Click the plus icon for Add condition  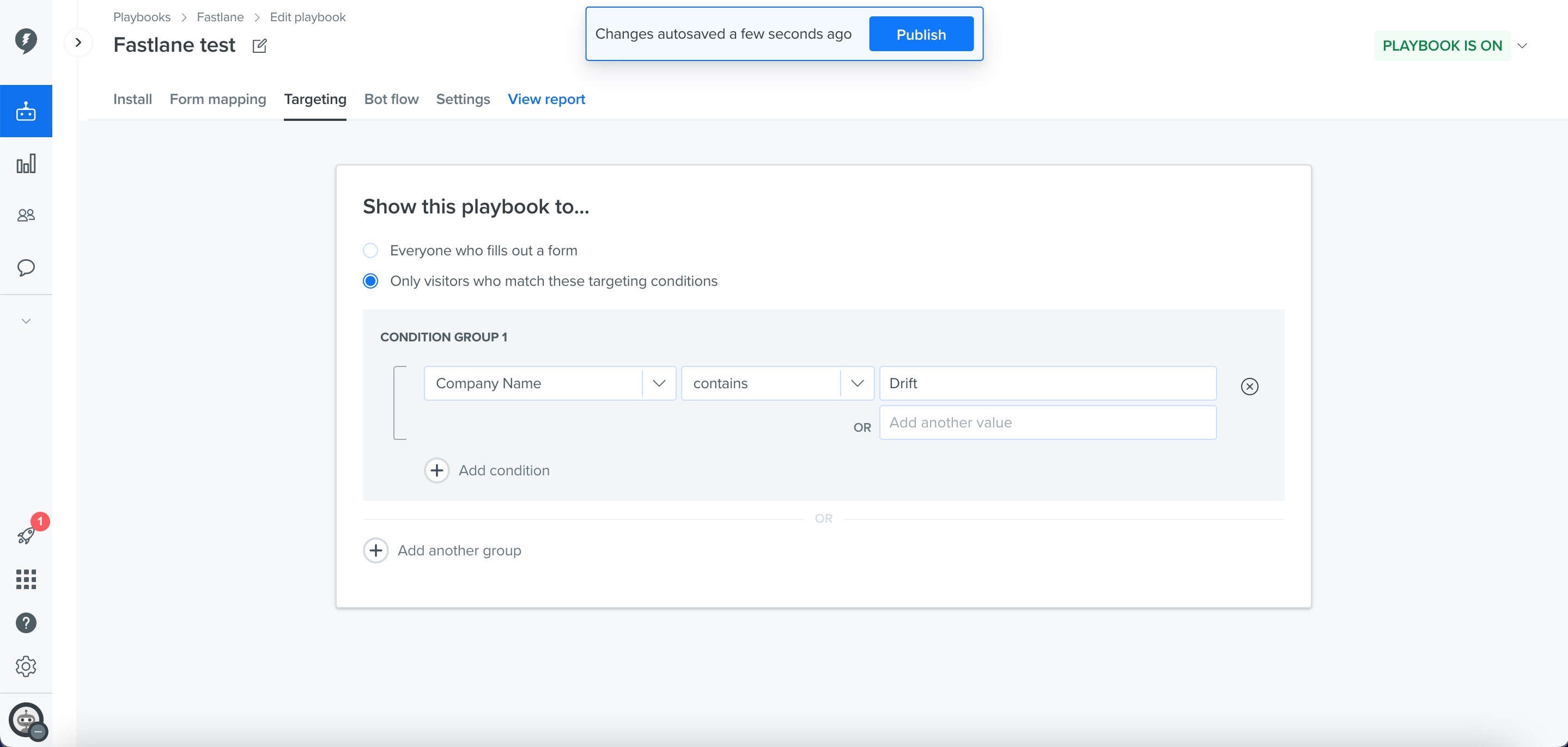click(x=437, y=470)
